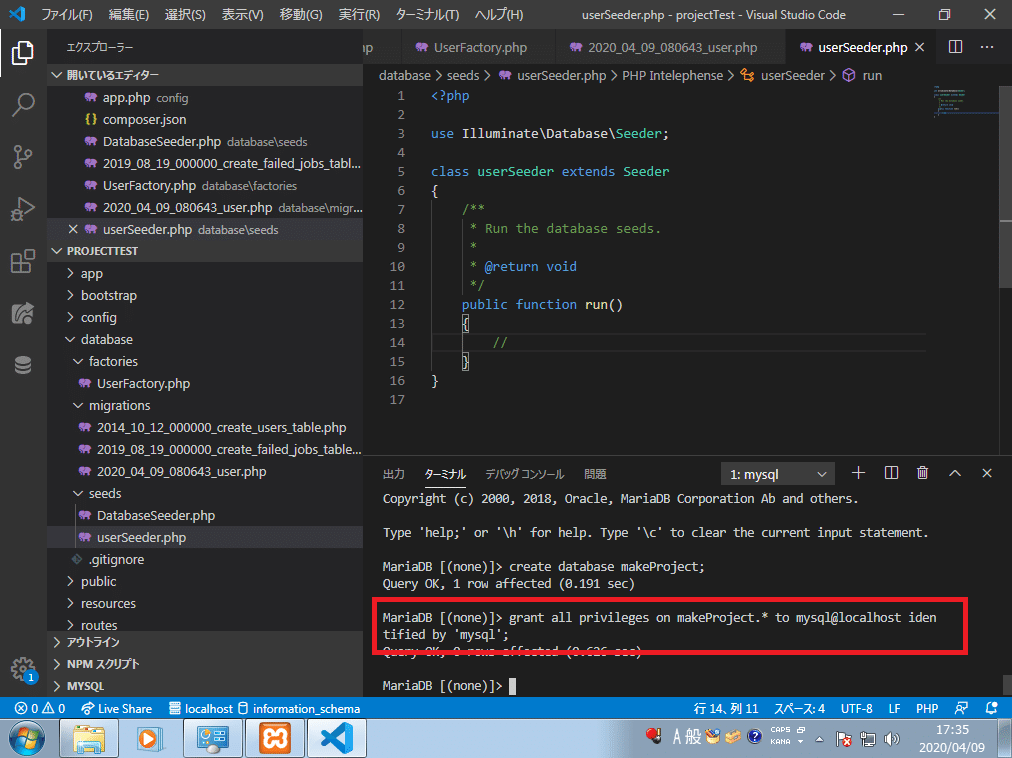Open feedback icon in status bar
Viewport: 1012px width, 758px height.
point(961,708)
